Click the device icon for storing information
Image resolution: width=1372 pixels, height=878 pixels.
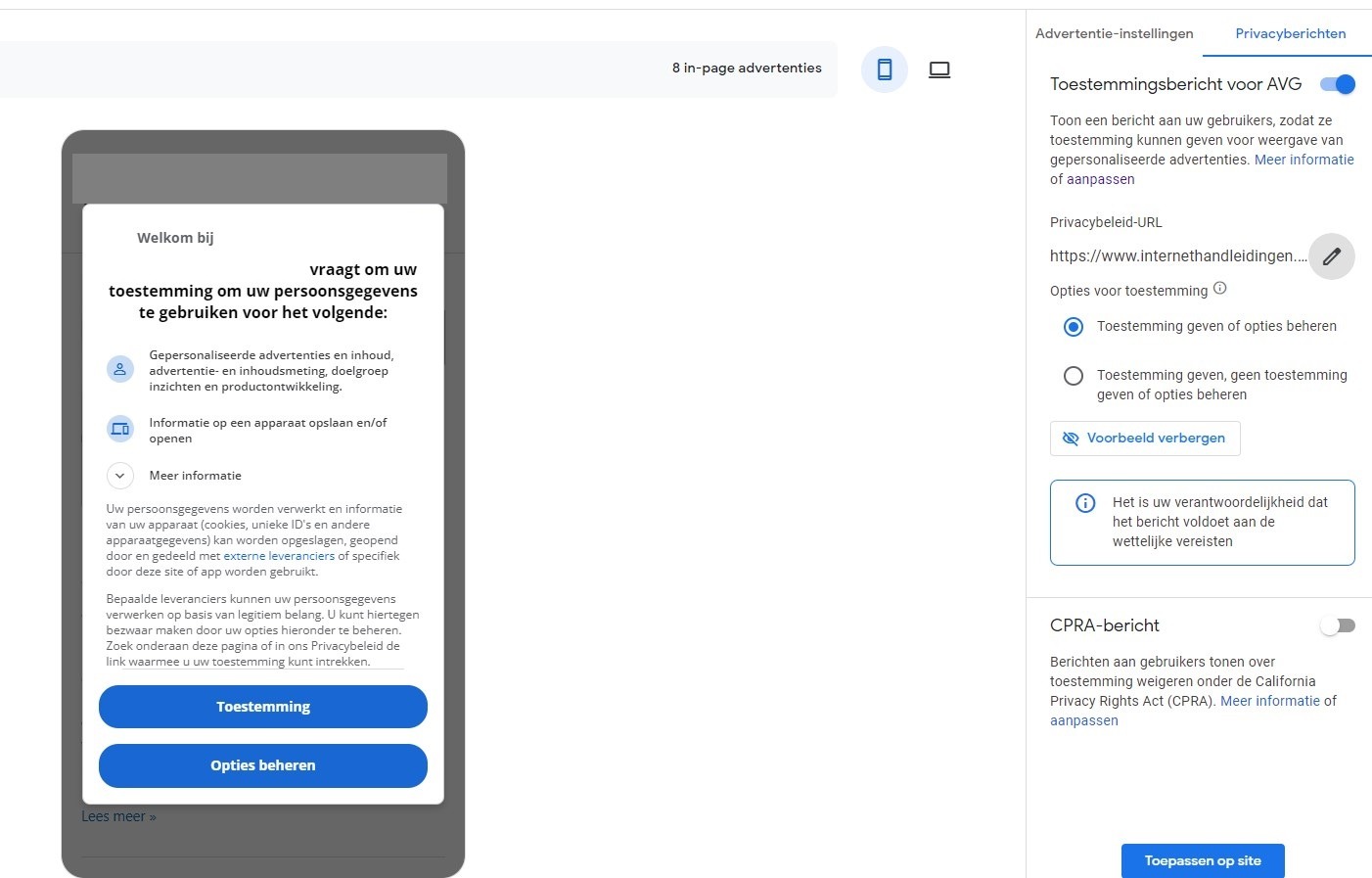(x=120, y=429)
